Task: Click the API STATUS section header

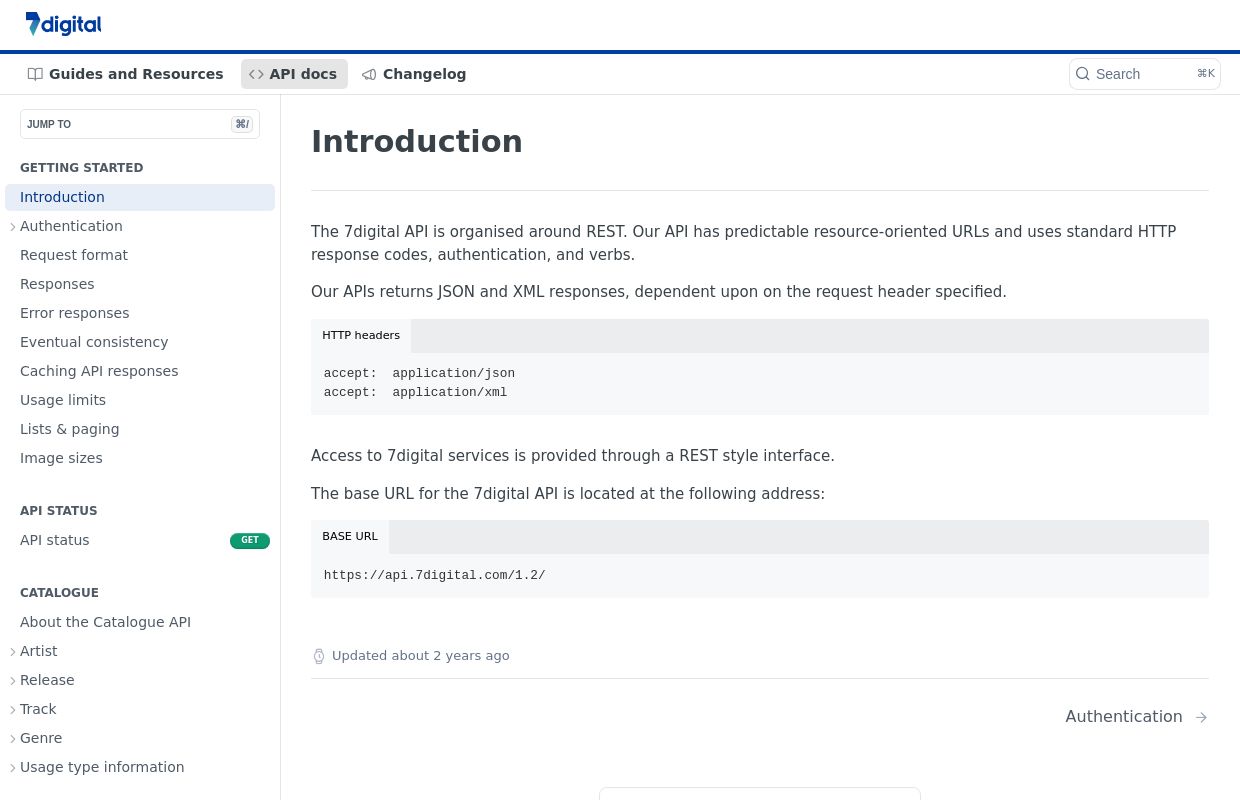Action: 59,511
